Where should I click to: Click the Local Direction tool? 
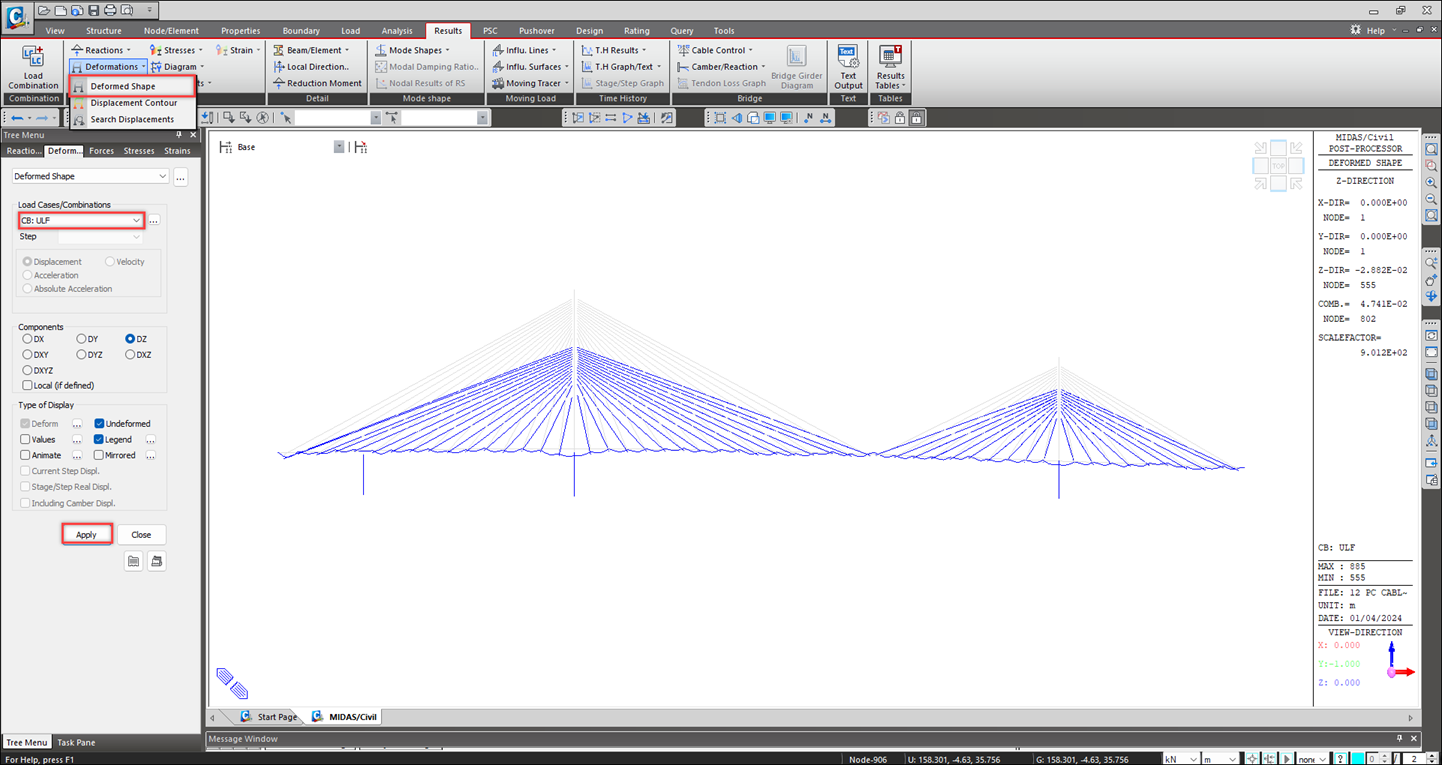click(311, 67)
